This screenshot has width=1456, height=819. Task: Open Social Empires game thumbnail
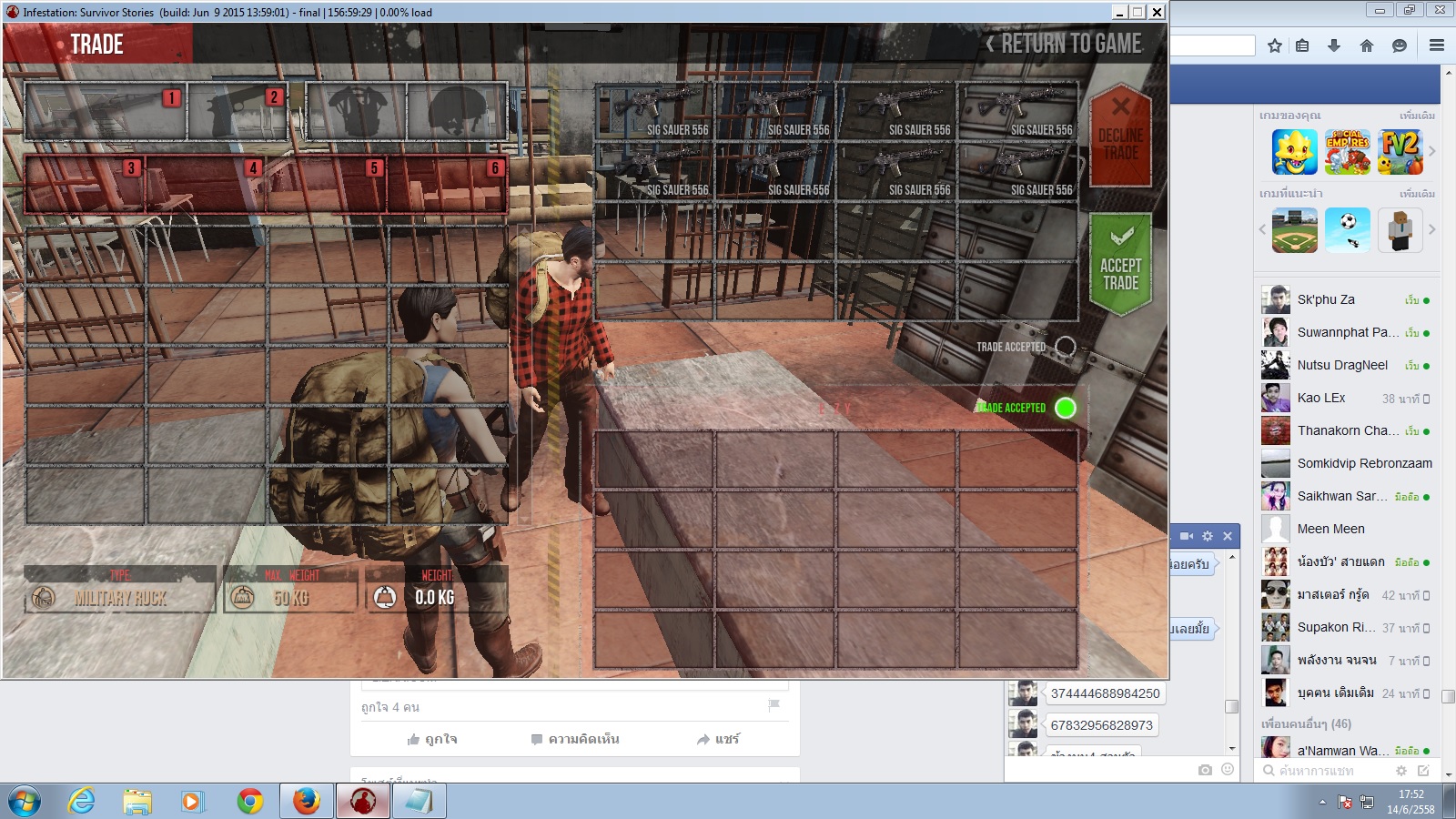click(1348, 152)
